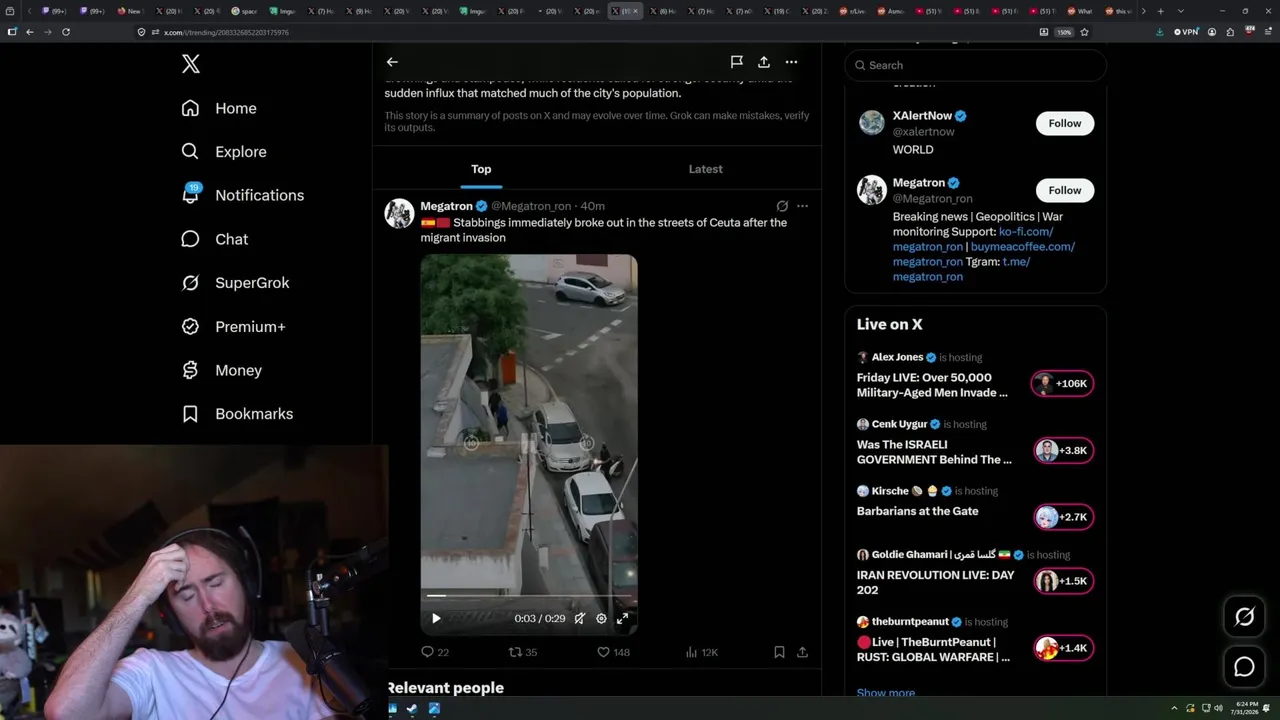This screenshot has width=1280, height=720.
Task: Open 'Friday LIVE: Over 50,000 Military-Aged Men' stream
Action: click(x=932, y=385)
